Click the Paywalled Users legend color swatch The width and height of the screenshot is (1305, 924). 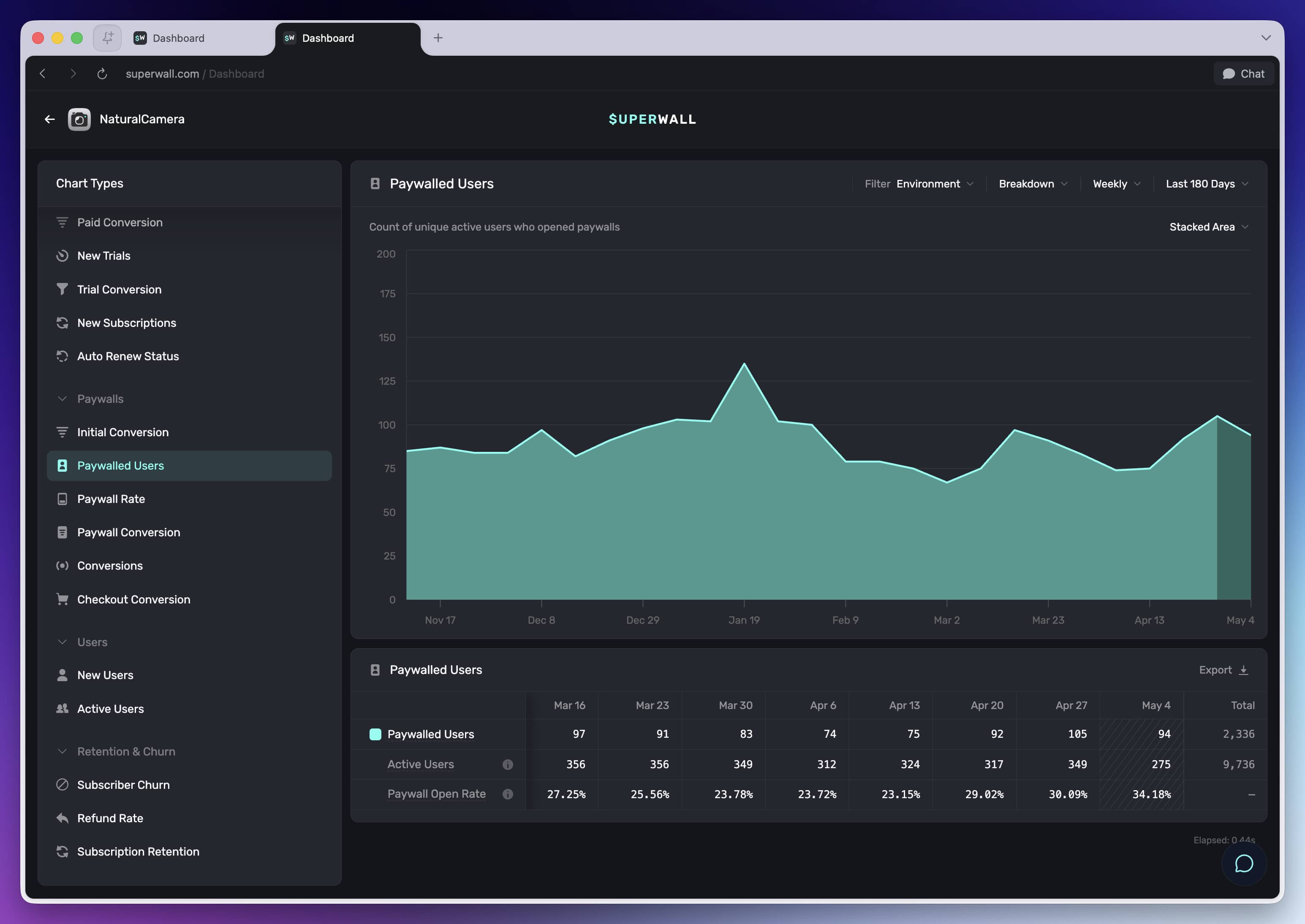[x=375, y=734]
